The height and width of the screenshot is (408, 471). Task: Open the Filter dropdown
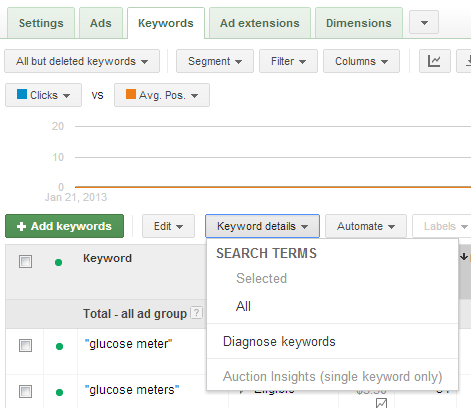(x=288, y=61)
